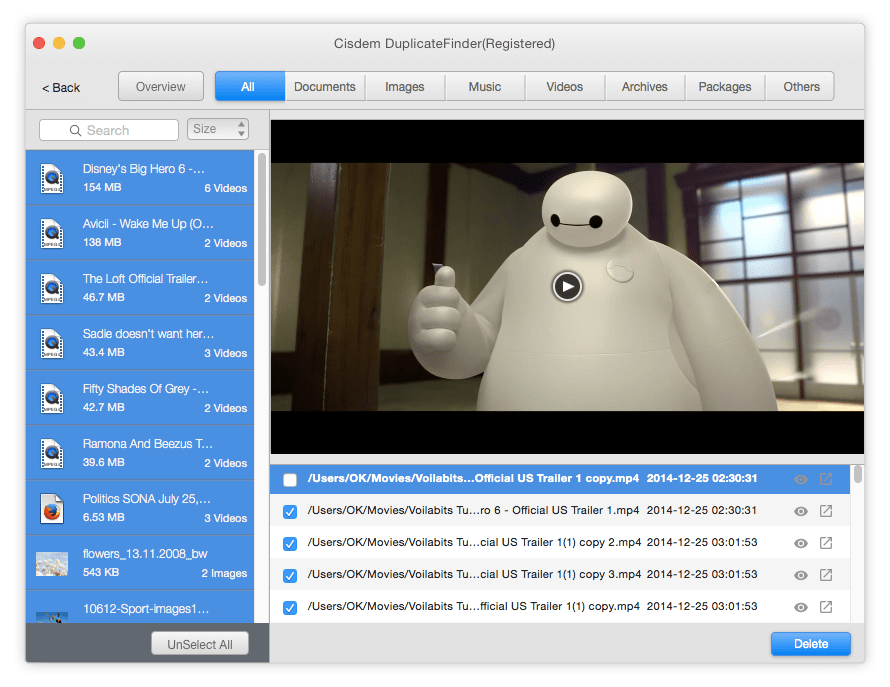Click the Back link
The height and width of the screenshot is (687, 890).
tap(62, 88)
